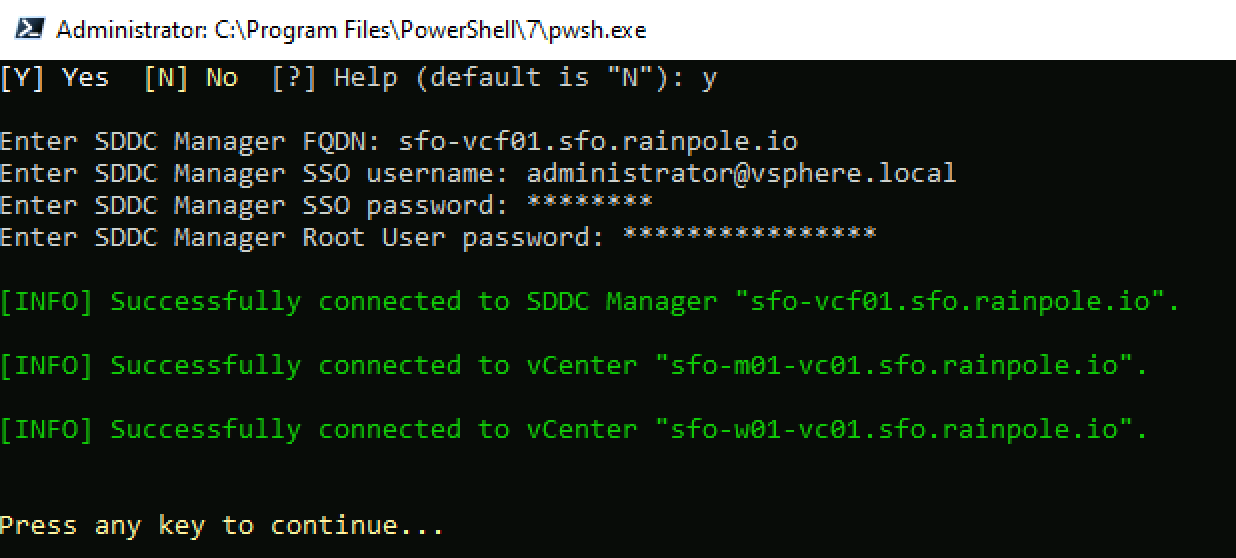Click the [INFO] tag of sfo-w01-vc01 line
This screenshot has height=558, width=1236.
(x=46, y=430)
